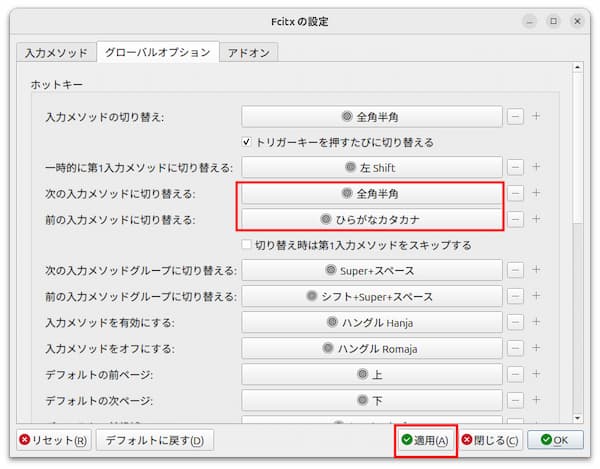Viewport: 600px width, 469px height.
Task: Click plus icon for 次の入力メソッドグループ row
Action: tap(536, 269)
